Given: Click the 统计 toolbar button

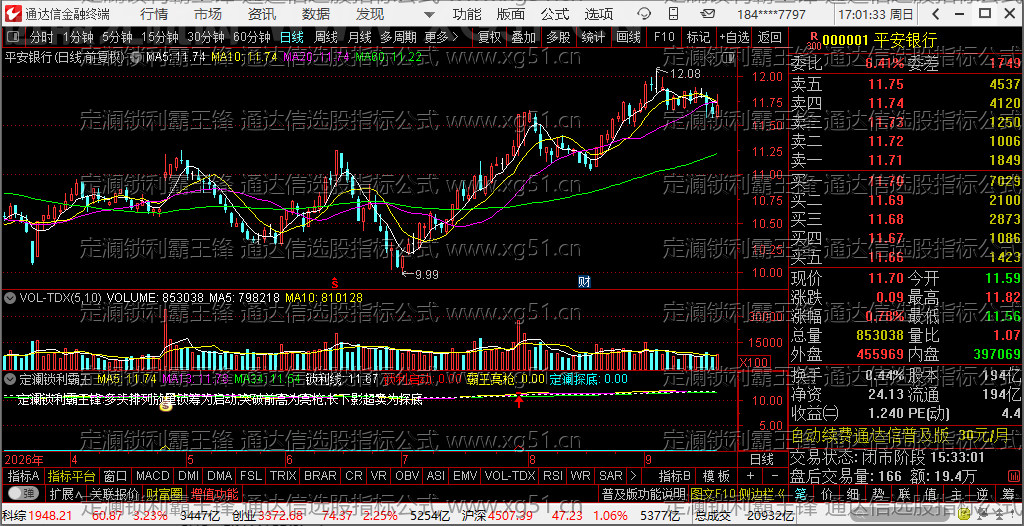Looking at the screenshot, I should (x=593, y=37).
